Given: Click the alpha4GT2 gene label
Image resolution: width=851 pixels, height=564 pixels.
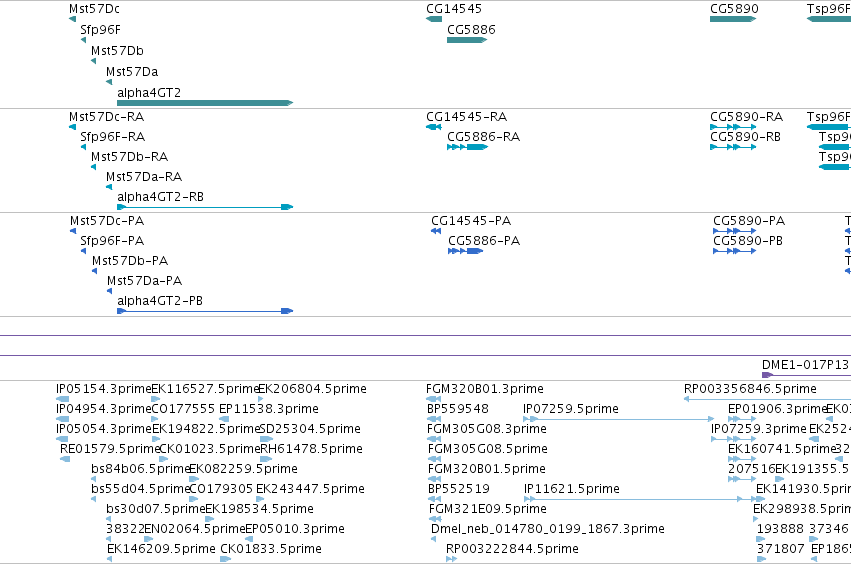Looking at the screenshot, I should [149, 93].
